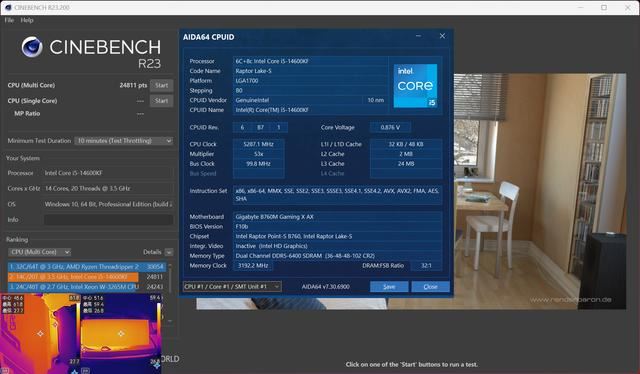Open the Help menu

pyautogui.click(x=27, y=20)
